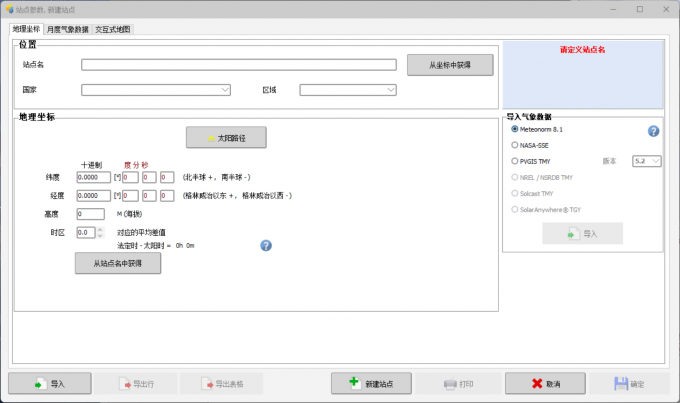Click the help icon near time zone info
This screenshot has height=403, width=680.
266,245
